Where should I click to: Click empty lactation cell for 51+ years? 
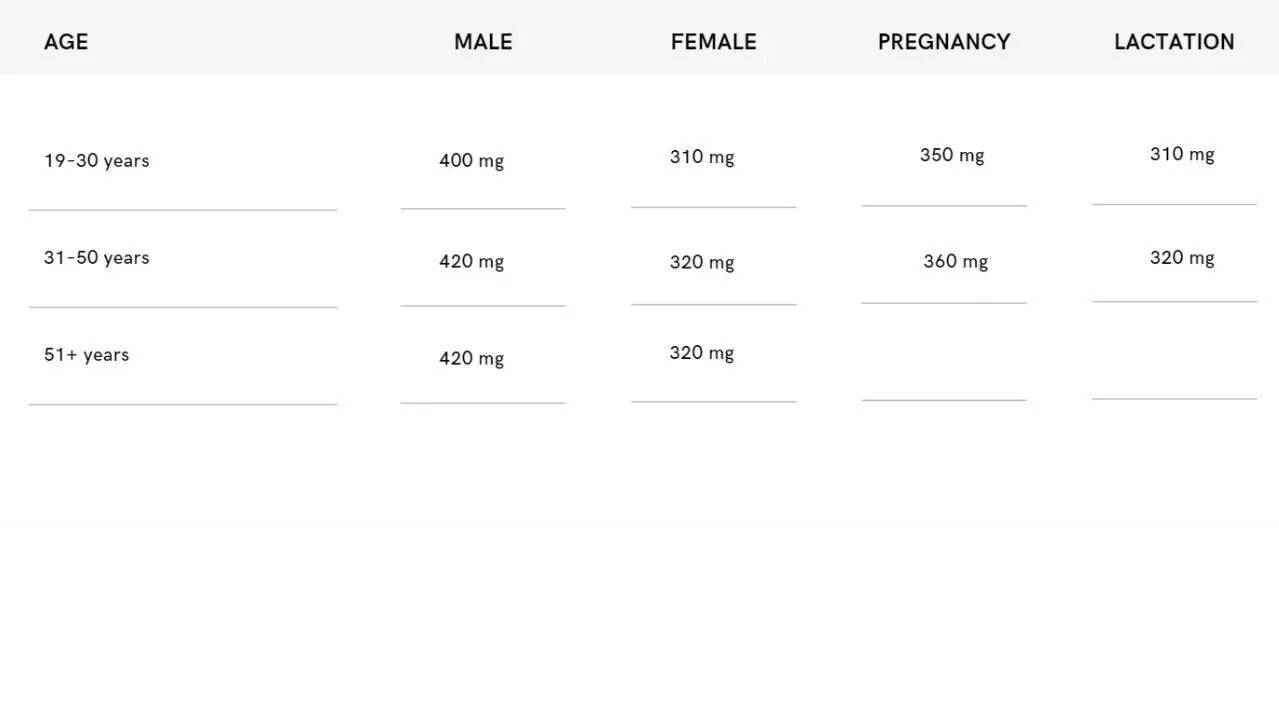(x=1174, y=354)
